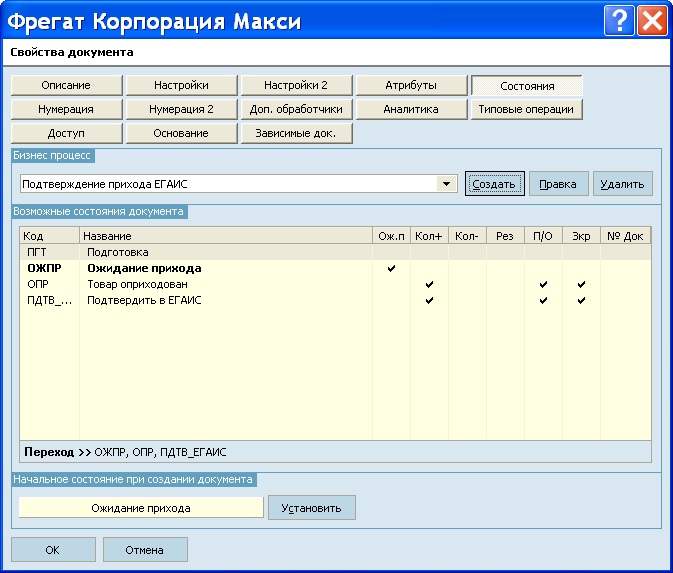This screenshot has width=673, height=573.
Task: Expand the business process dropdown arrow
Action: tap(446, 184)
